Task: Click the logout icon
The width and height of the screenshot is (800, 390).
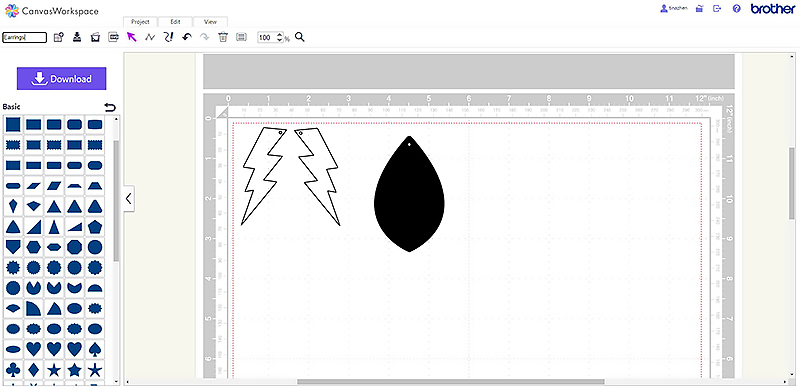Action: [x=717, y=9]
